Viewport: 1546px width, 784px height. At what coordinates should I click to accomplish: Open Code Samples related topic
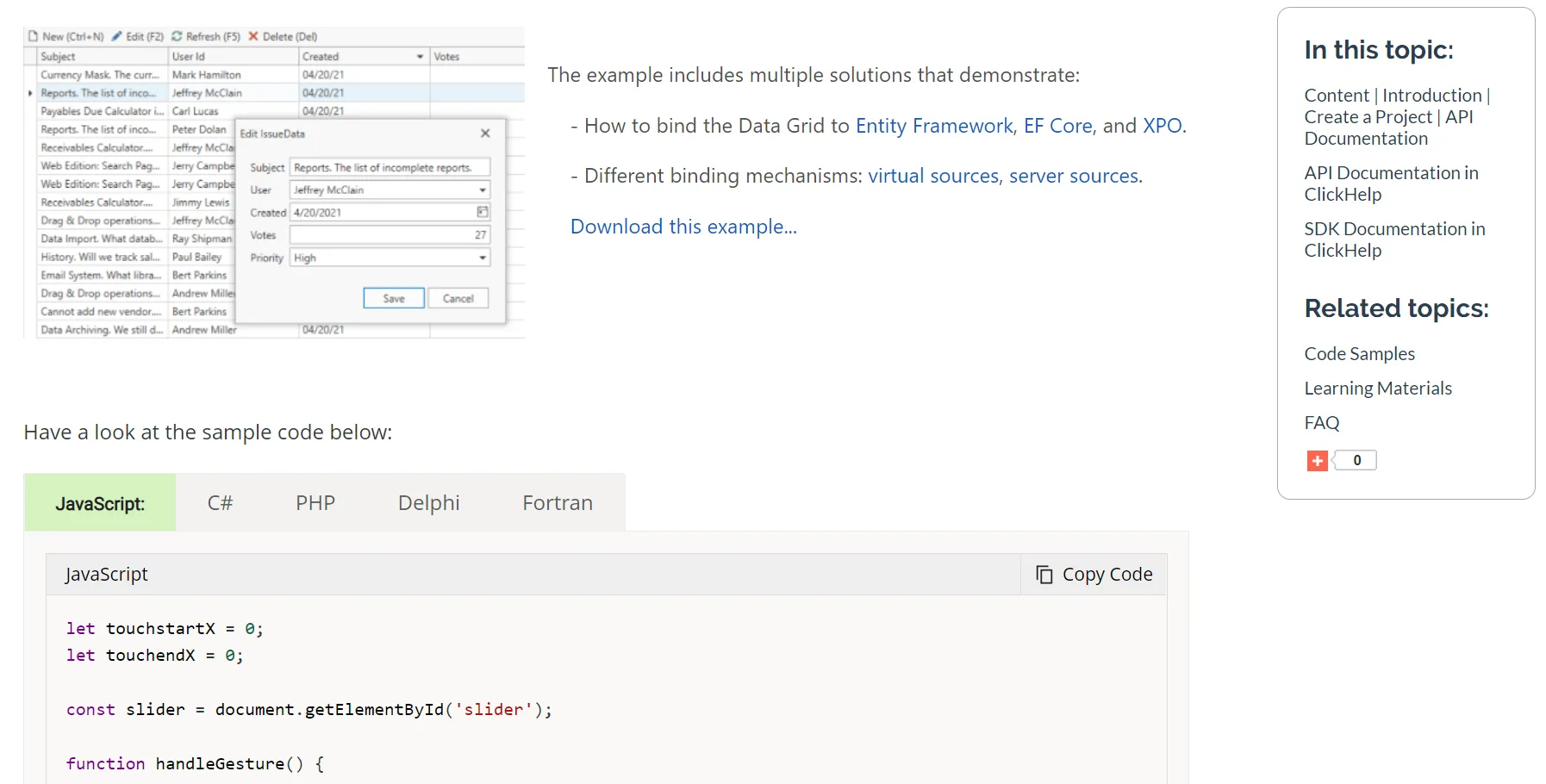pyautogui.click(x=1359, y=354)
